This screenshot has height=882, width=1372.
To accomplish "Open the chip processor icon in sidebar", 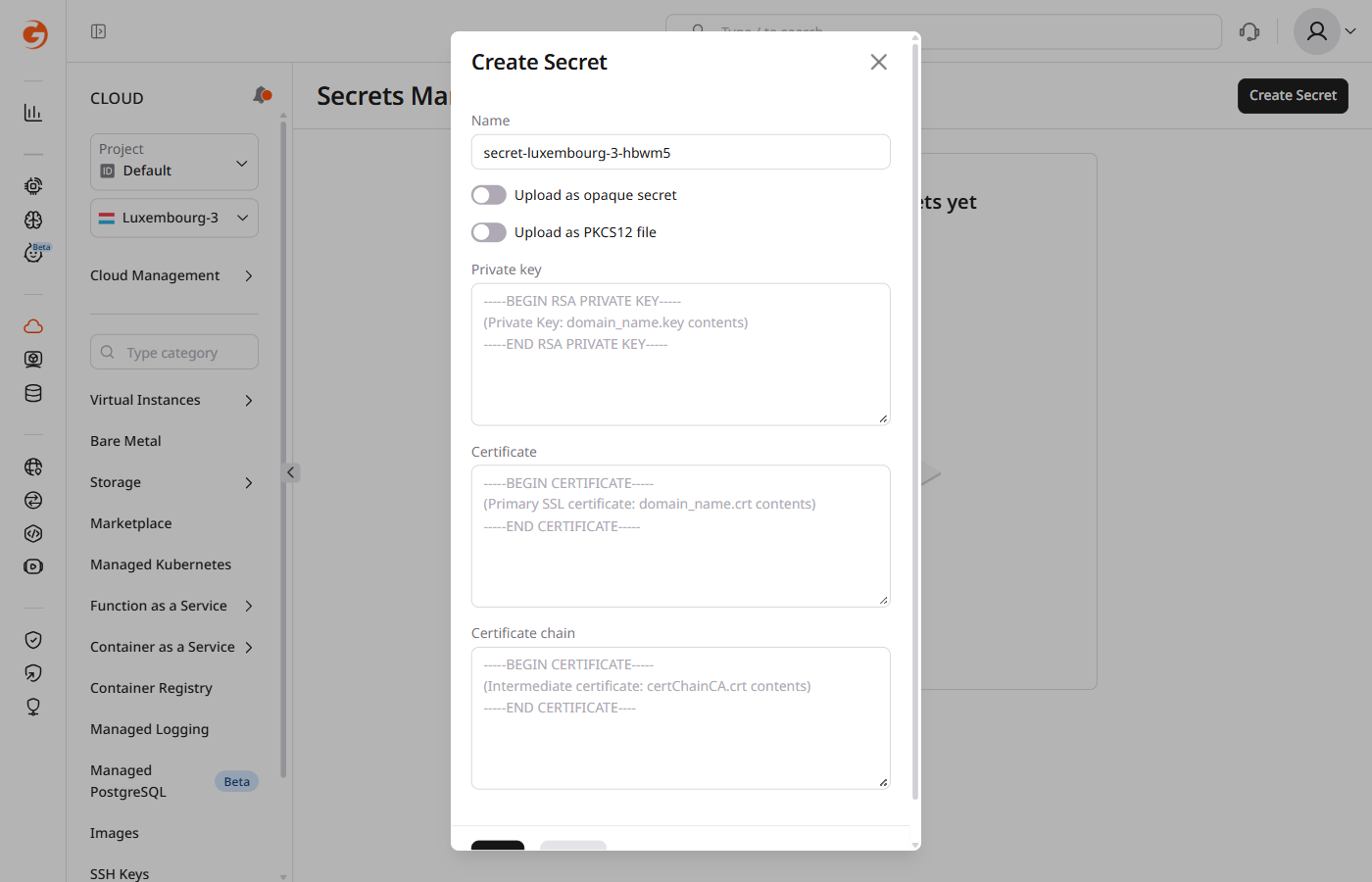I will (33, 185).
